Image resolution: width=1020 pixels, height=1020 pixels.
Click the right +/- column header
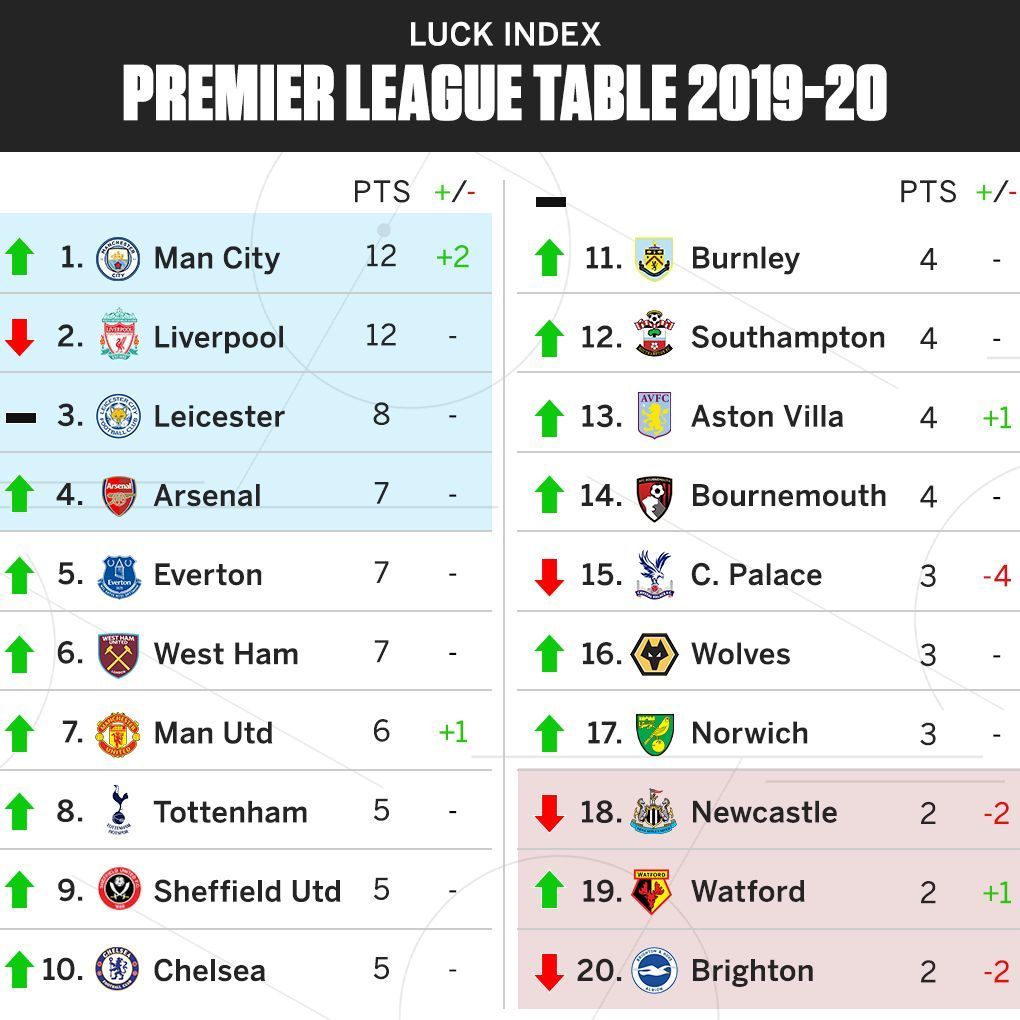[x=995, y=192]
